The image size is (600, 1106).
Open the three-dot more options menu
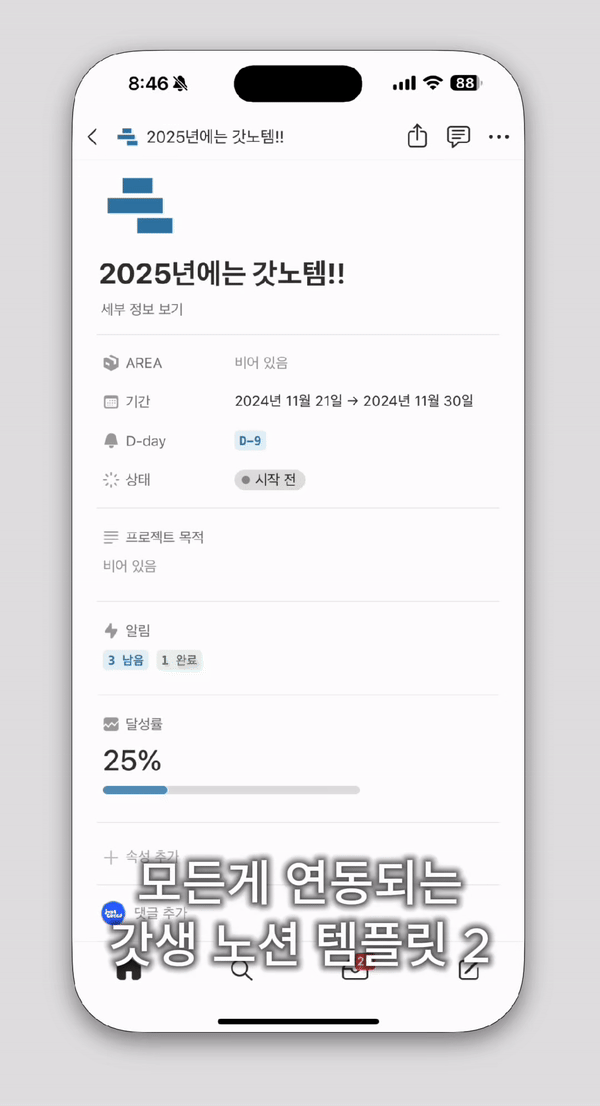click(499, 137)
